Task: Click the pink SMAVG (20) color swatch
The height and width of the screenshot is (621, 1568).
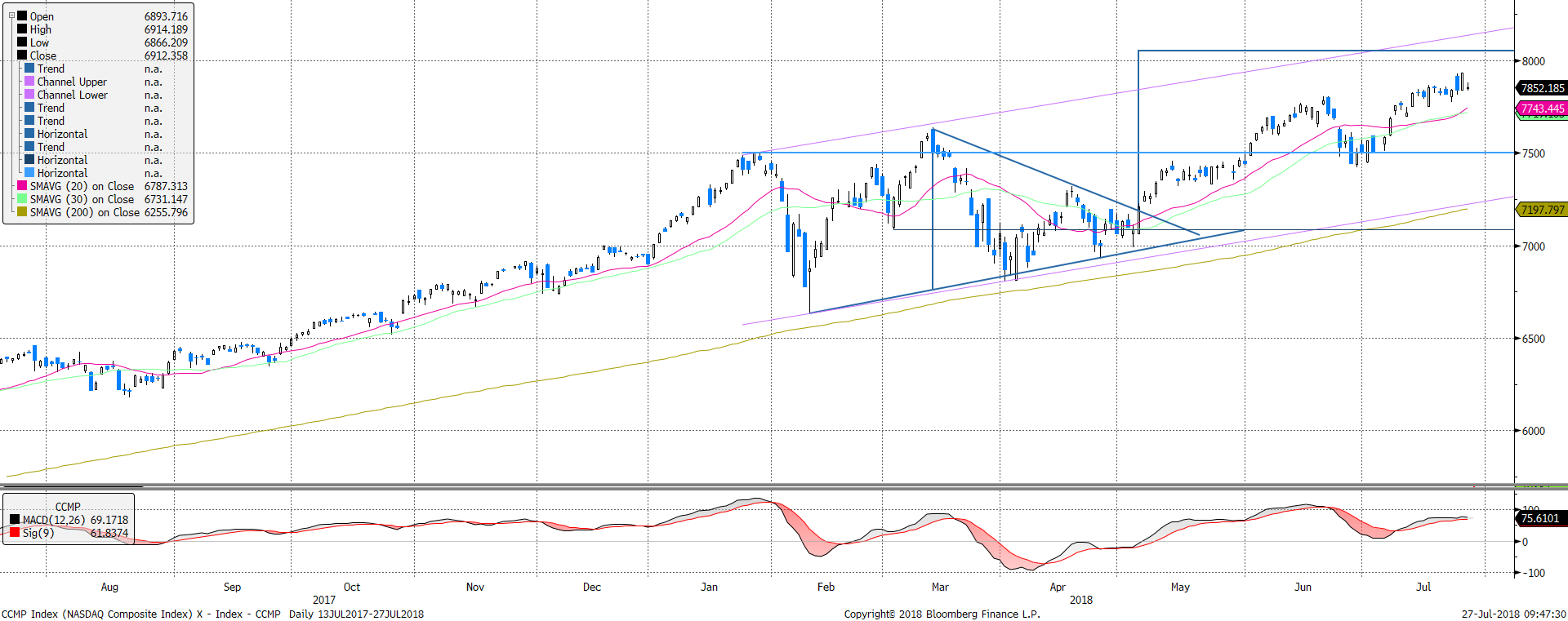Action: 22,186
